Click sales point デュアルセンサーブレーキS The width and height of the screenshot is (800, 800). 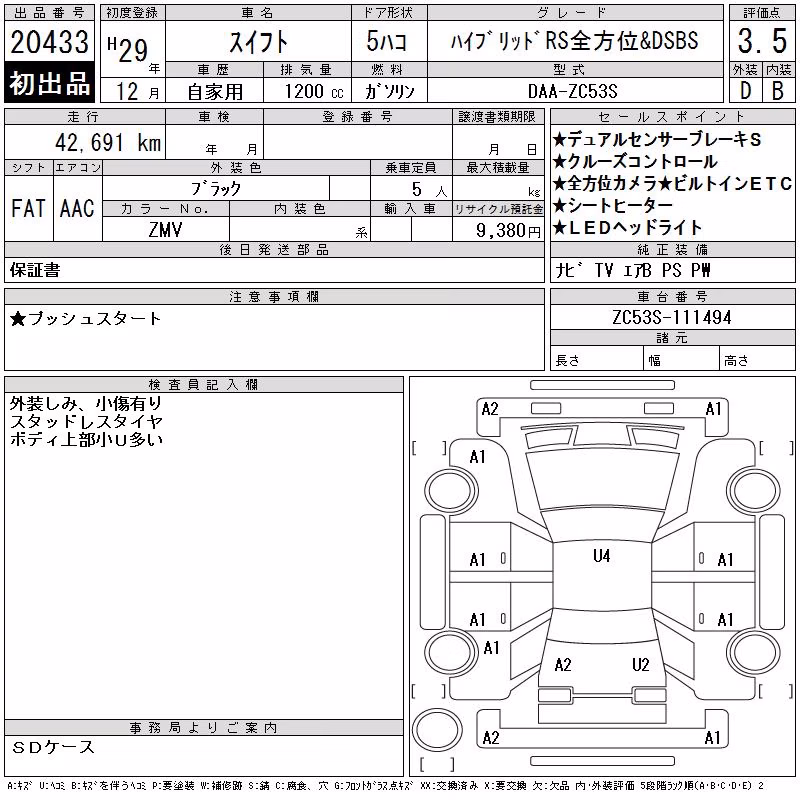657,139
